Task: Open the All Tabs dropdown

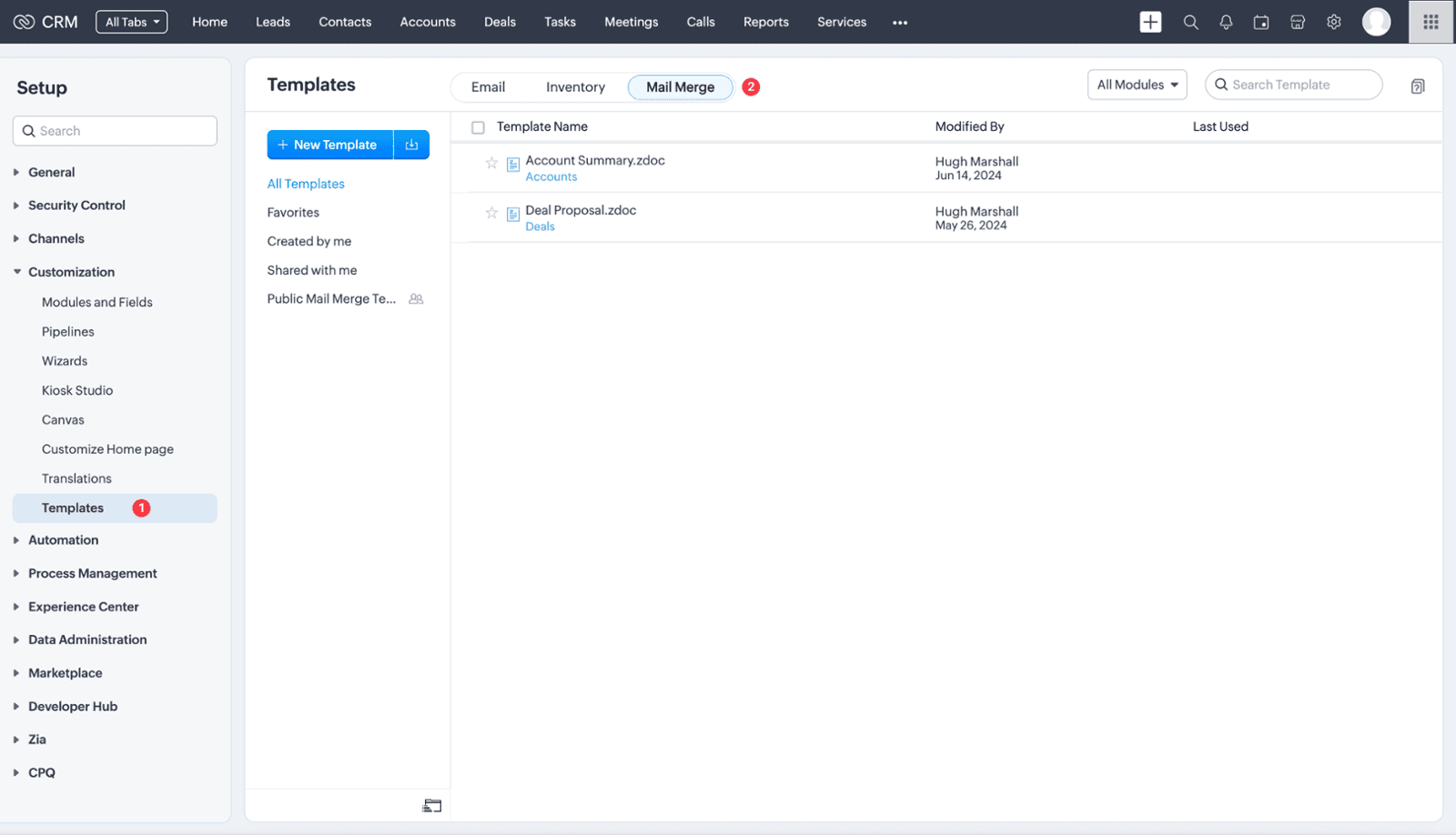Action: 132,22
